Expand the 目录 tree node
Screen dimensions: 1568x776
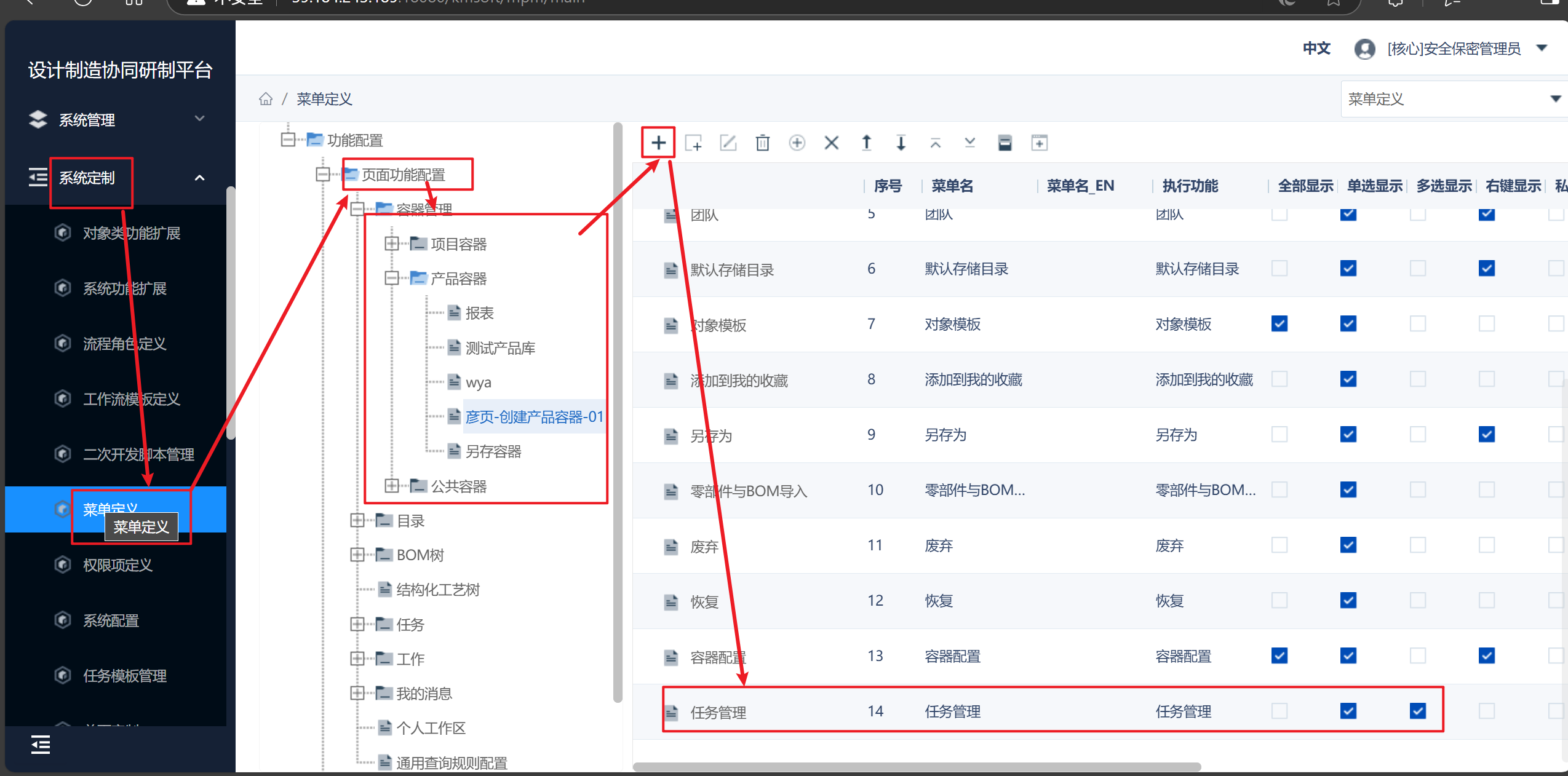coord(357,520)
